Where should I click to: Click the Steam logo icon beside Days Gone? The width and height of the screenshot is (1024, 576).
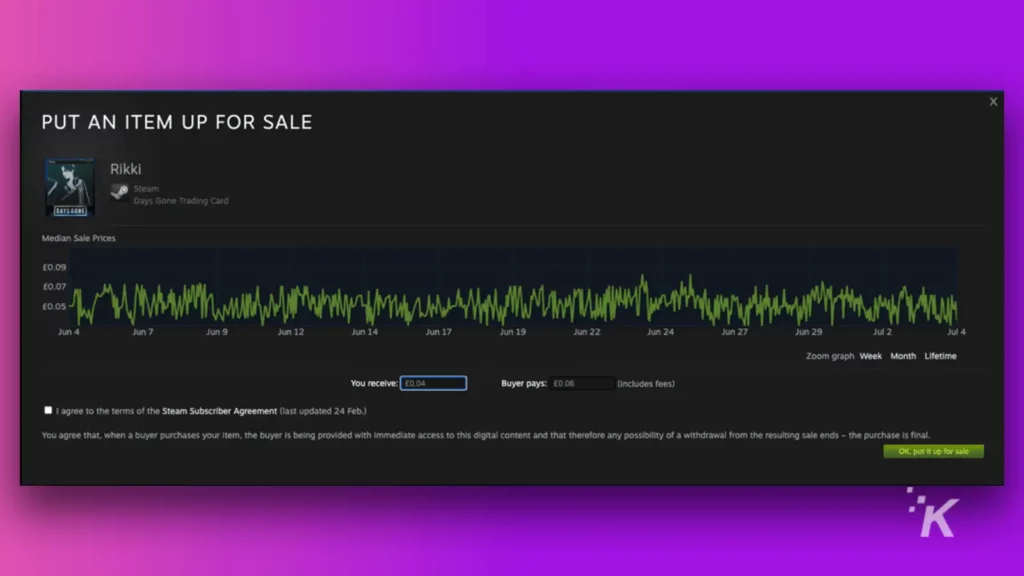[x=120, y=192]
